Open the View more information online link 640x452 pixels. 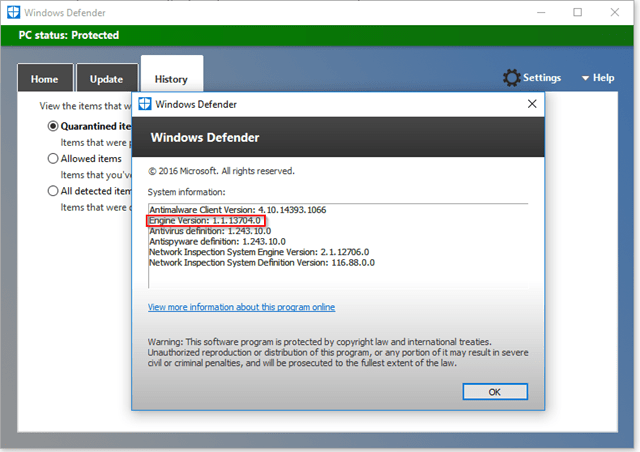(241, 307)
